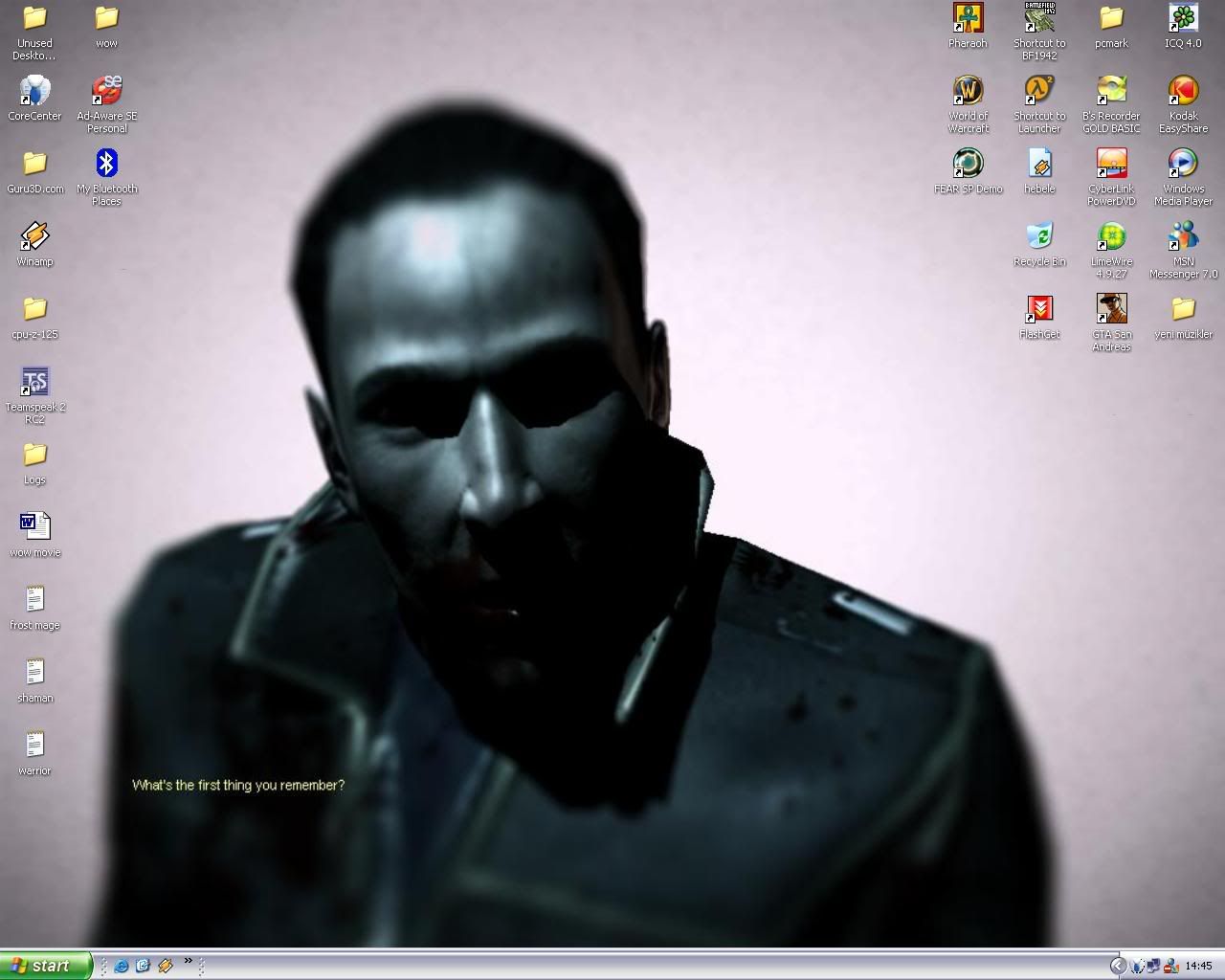Launch the Winamp desktop shortcut
The width and height of the screenshot is (1225, 980).
(x=34, y=236)
